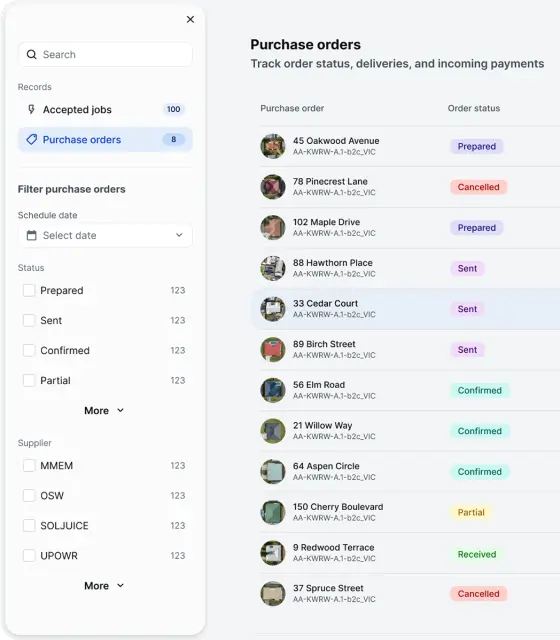Close the sidebar panel with X icon
This screenshot has width=560, height=640.
click(190, 19)
